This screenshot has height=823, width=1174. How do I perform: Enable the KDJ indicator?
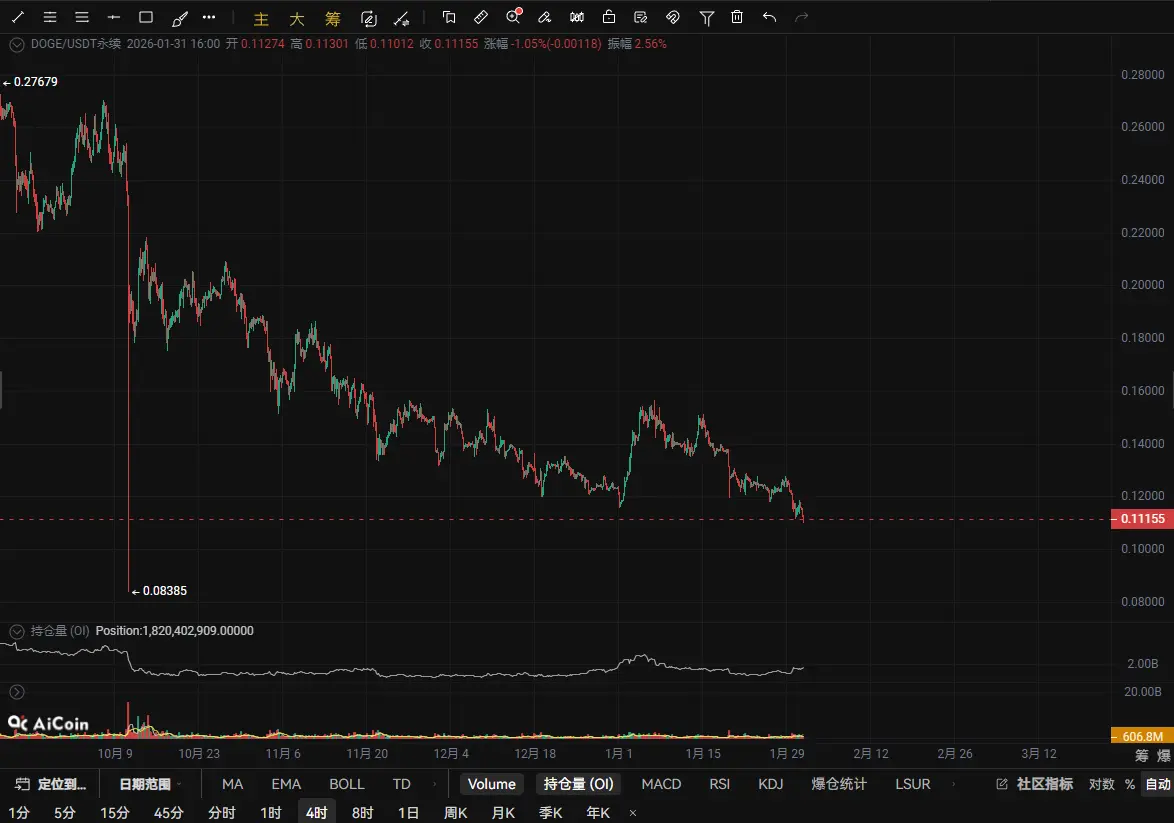click(770, 784)
